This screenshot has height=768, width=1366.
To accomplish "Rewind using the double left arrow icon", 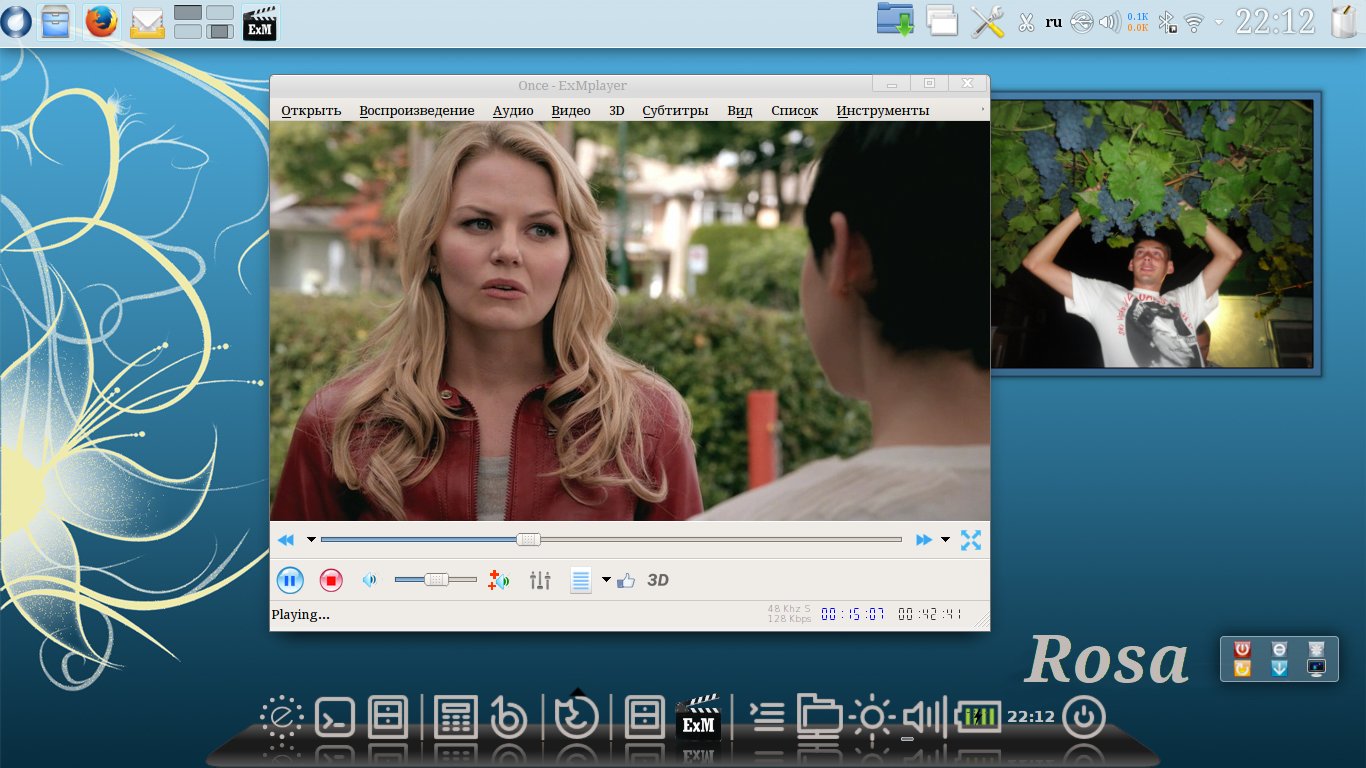I will [286, 540].
